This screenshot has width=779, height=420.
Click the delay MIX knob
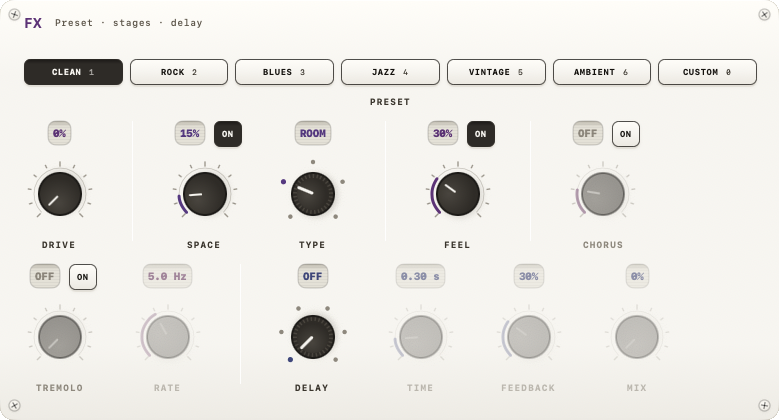click(637, 336)
